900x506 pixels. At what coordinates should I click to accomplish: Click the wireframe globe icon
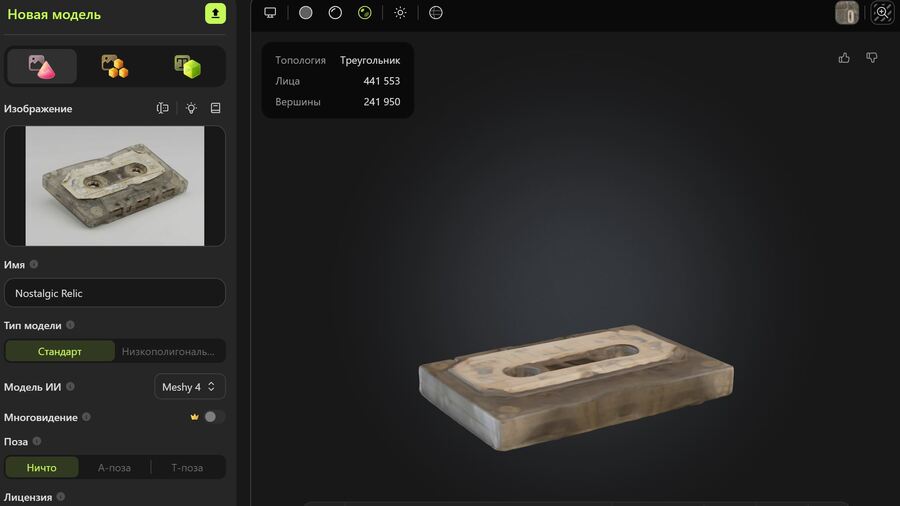(436, 13)
